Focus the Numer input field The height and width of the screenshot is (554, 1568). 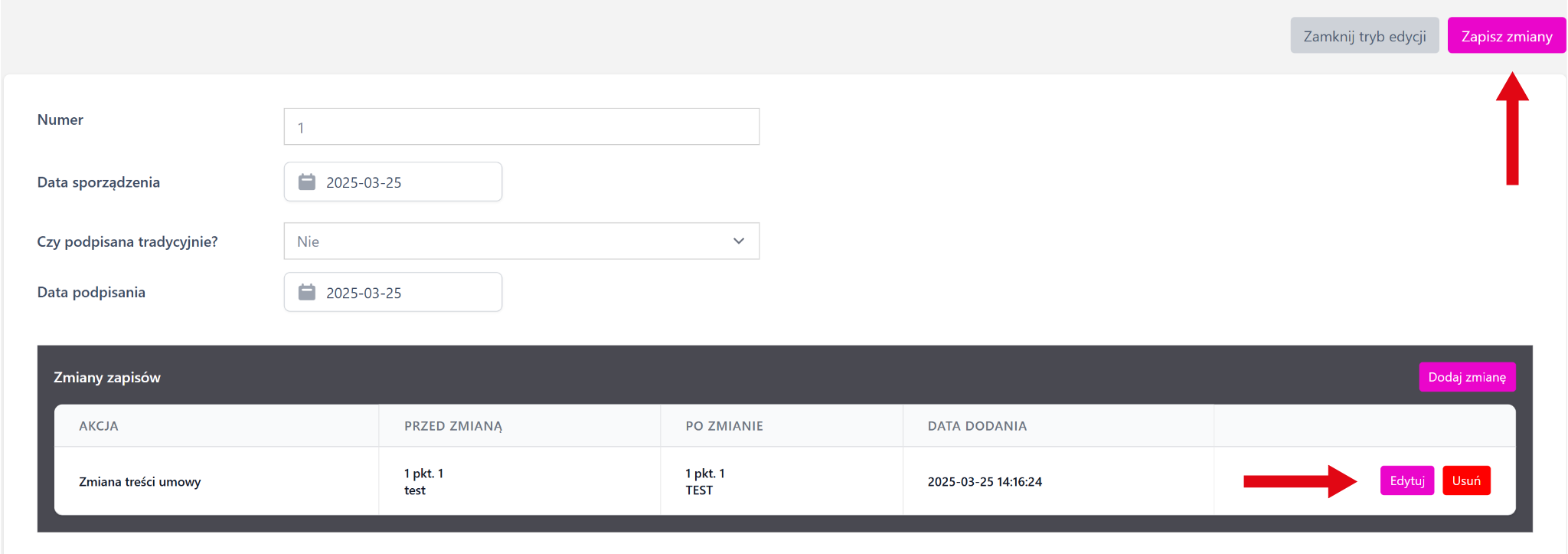click(x=521, y=127)
